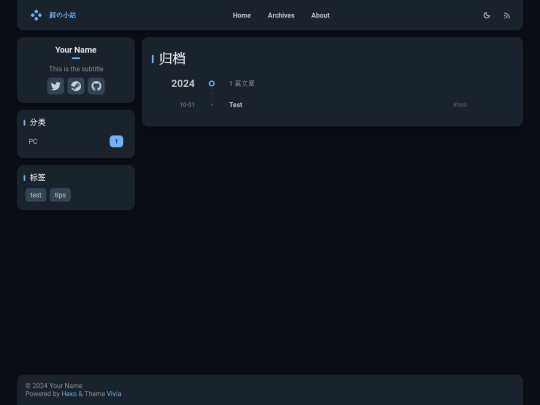This screenshot has width=540, height=405.
Task: Click the Your Name profile heading
Action: [x=76, y=50]
